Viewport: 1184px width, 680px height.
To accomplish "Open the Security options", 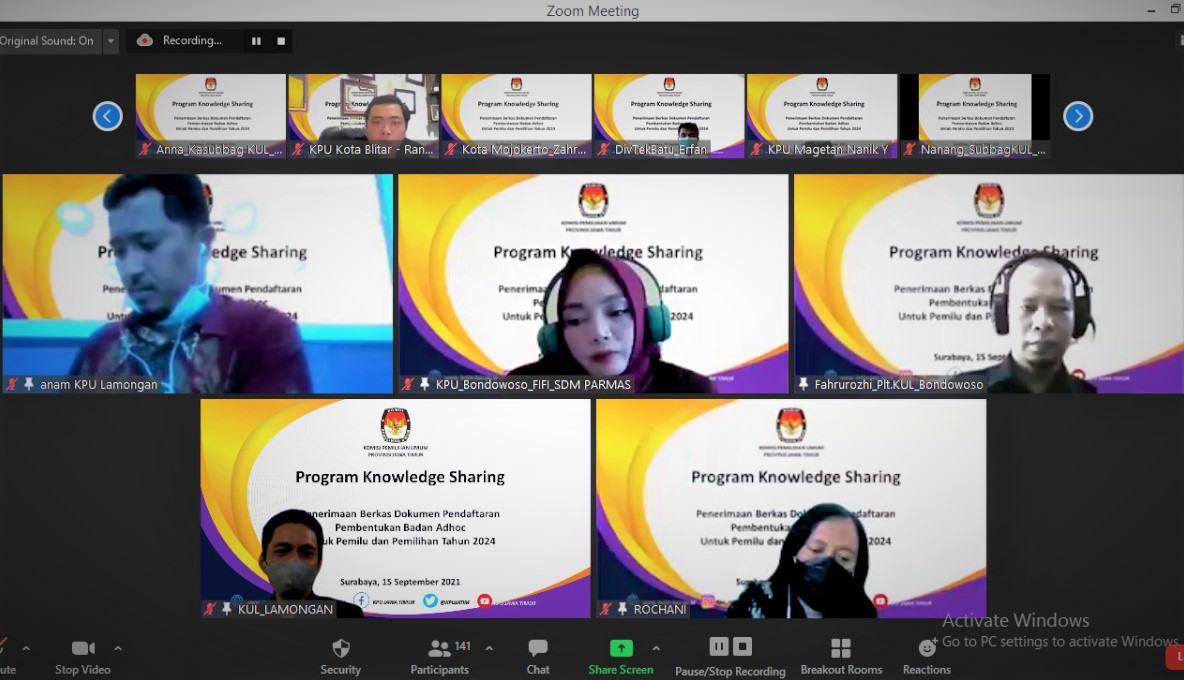I will [340, 656].
